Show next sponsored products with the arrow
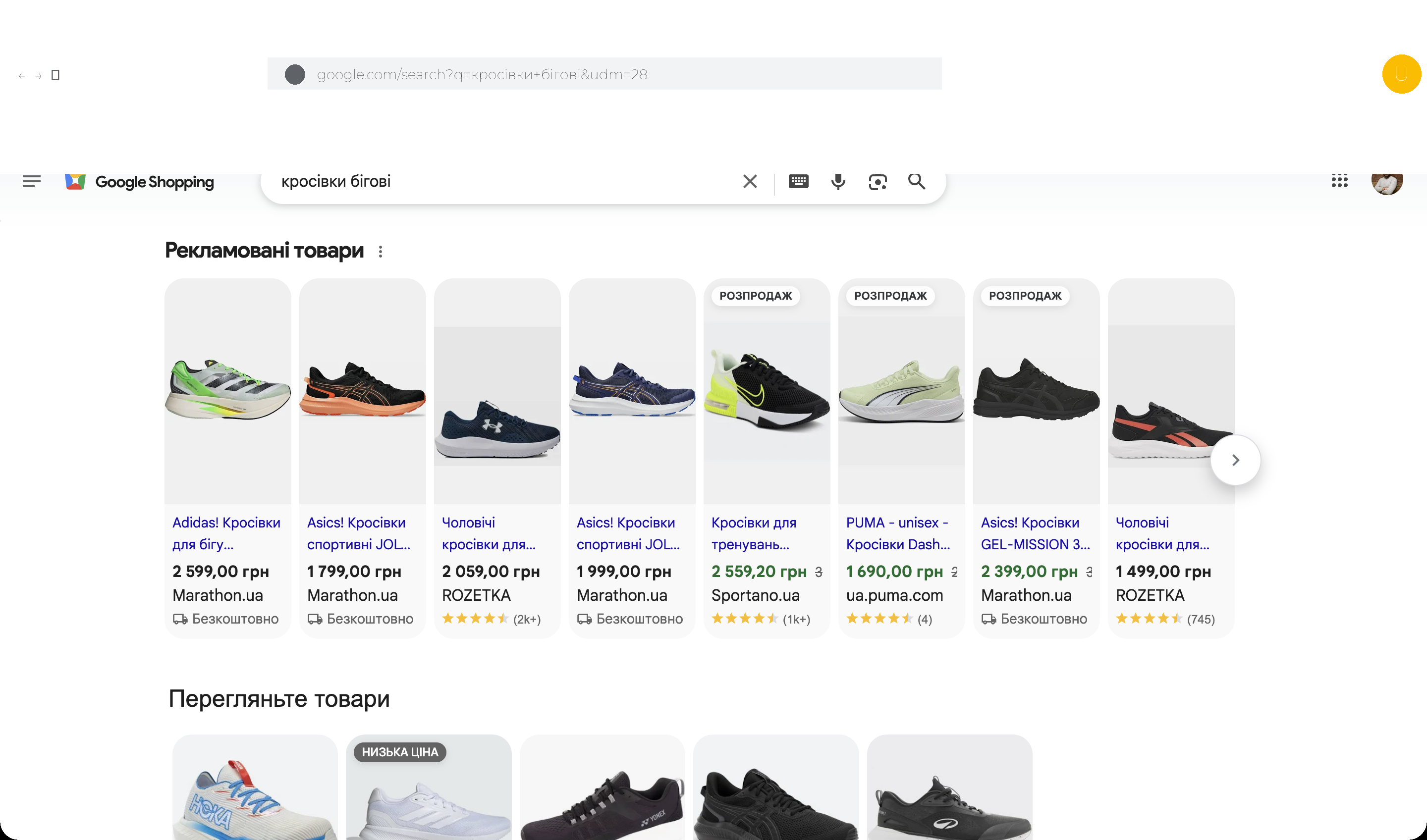The image size is (1427, 840). [1236, 460]
